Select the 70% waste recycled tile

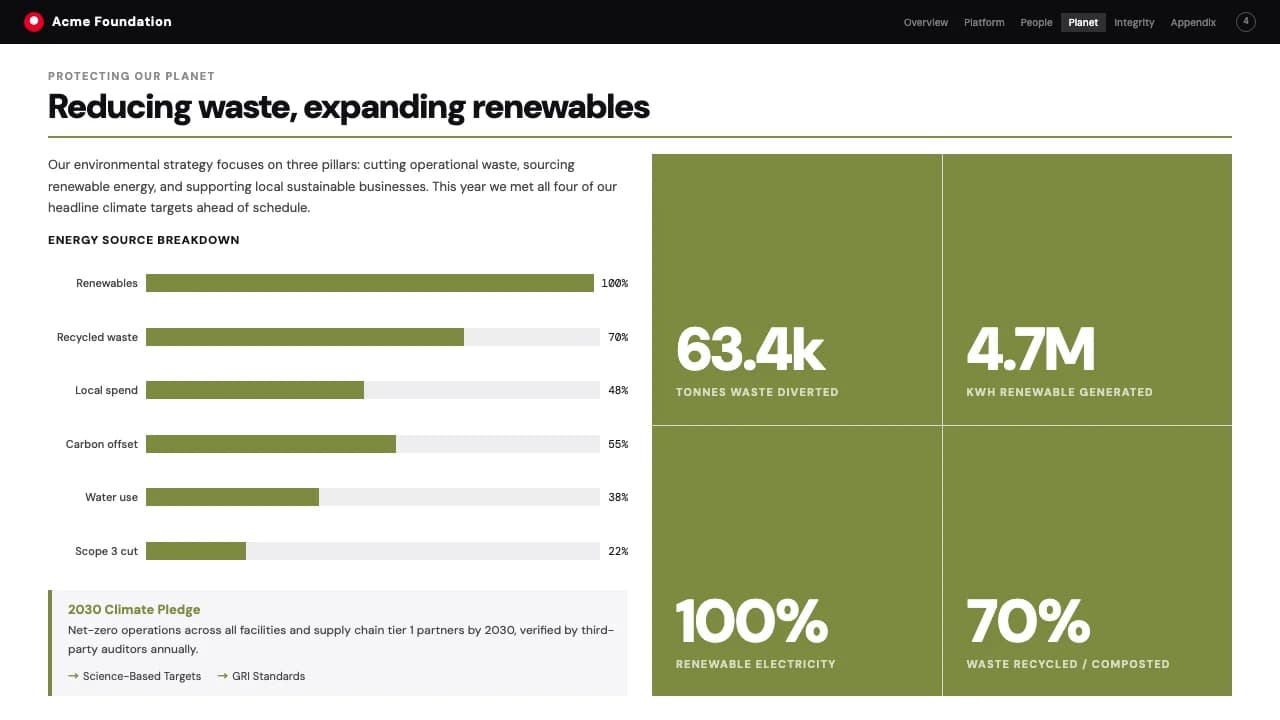[x=1087, y=561]
